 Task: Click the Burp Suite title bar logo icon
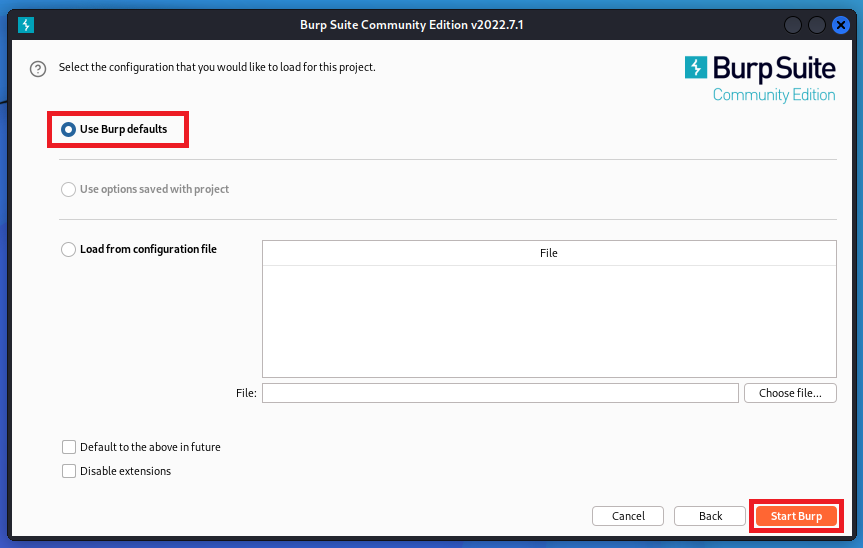(x=26, y=25)
